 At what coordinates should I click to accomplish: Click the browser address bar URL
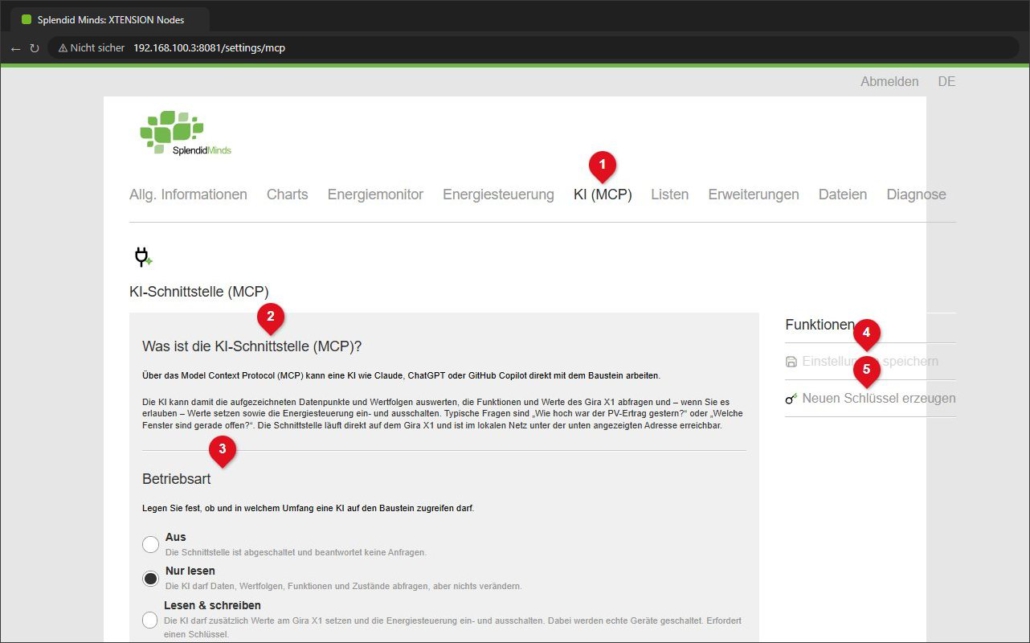point(209,48)
